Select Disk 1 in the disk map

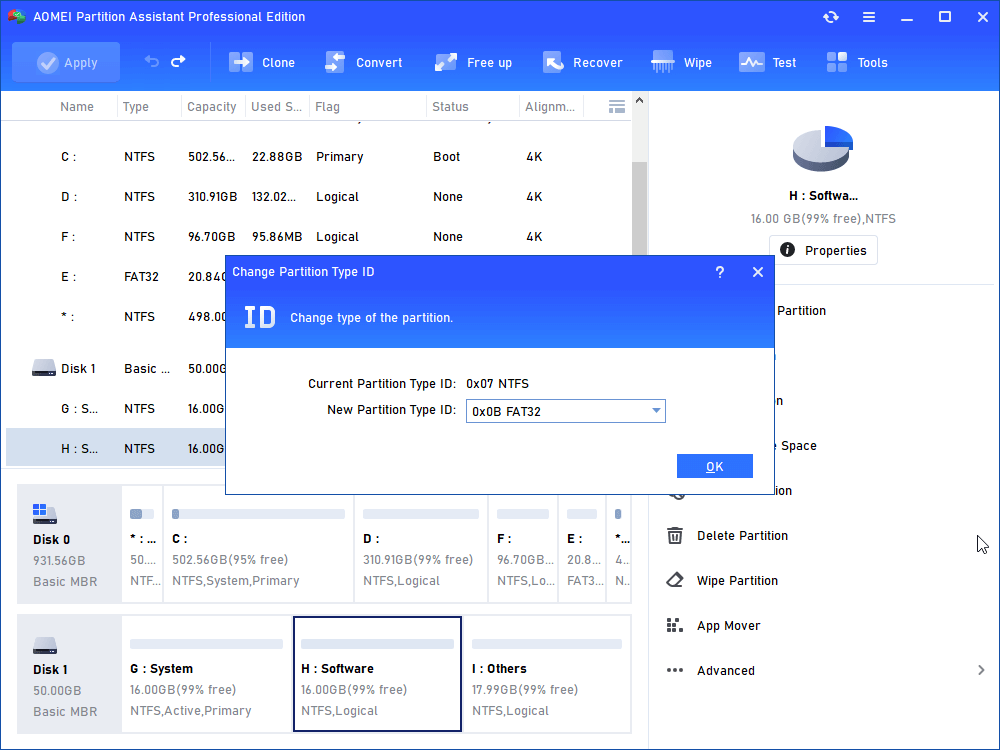click(69, 674)
